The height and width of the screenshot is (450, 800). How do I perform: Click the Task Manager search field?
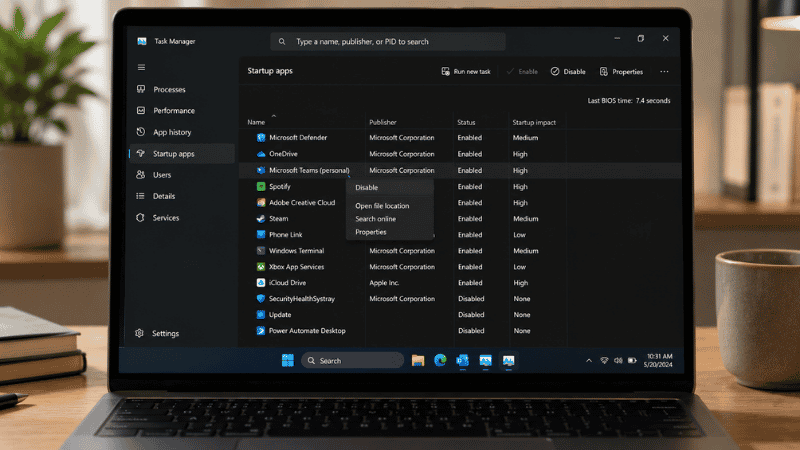[388, 41]
